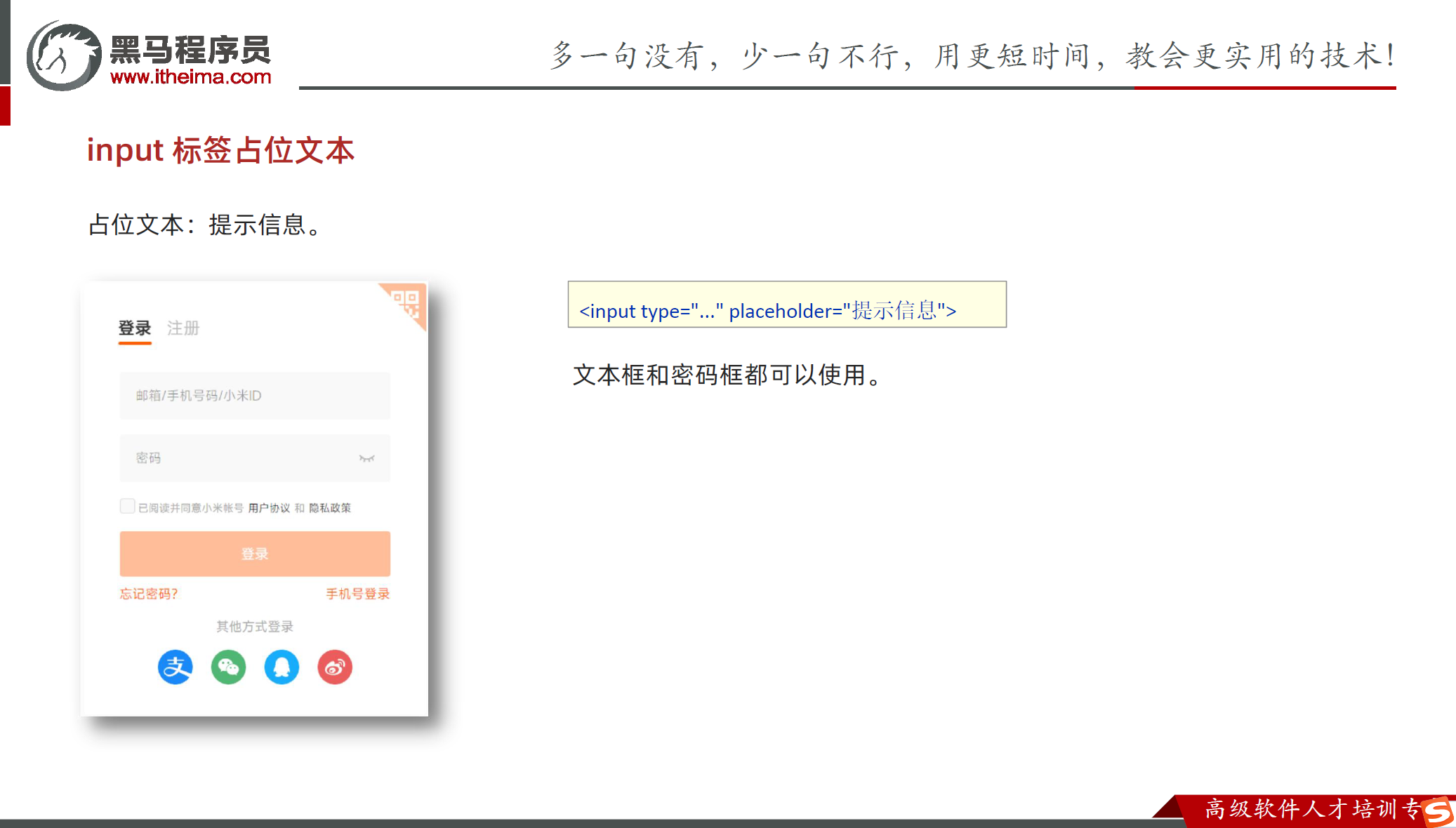This screenshot has width=1456, height=828.
Task: Click the Alipay login icon
Action: point(175,667)
